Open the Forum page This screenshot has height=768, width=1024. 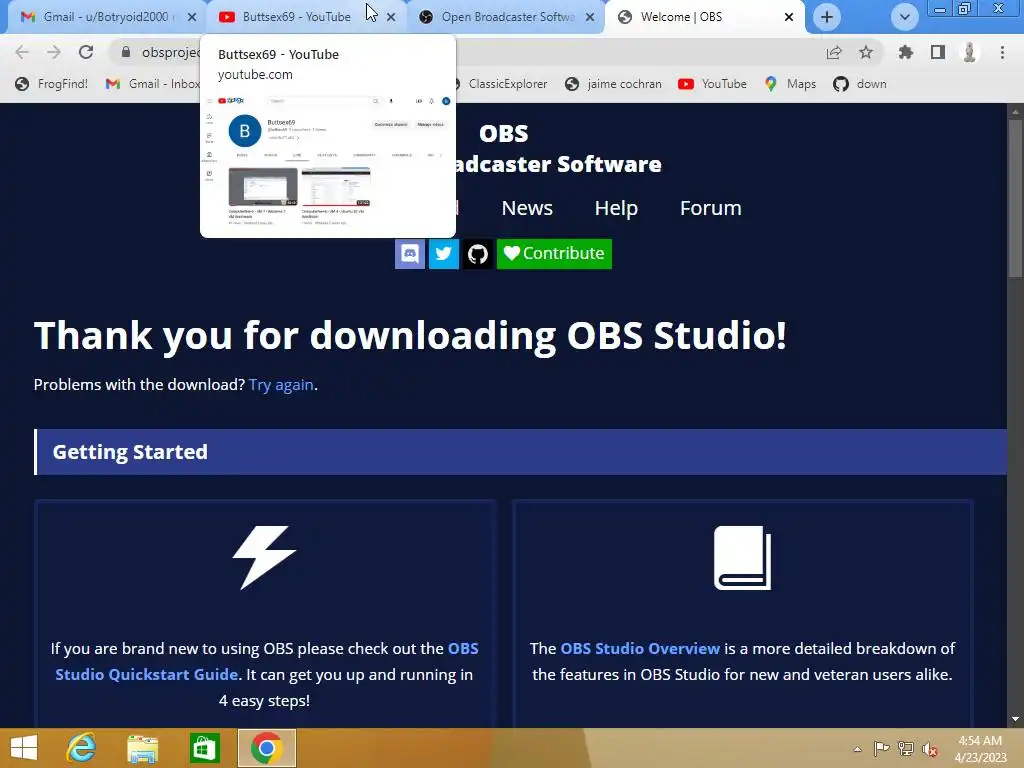click(711, 208)
